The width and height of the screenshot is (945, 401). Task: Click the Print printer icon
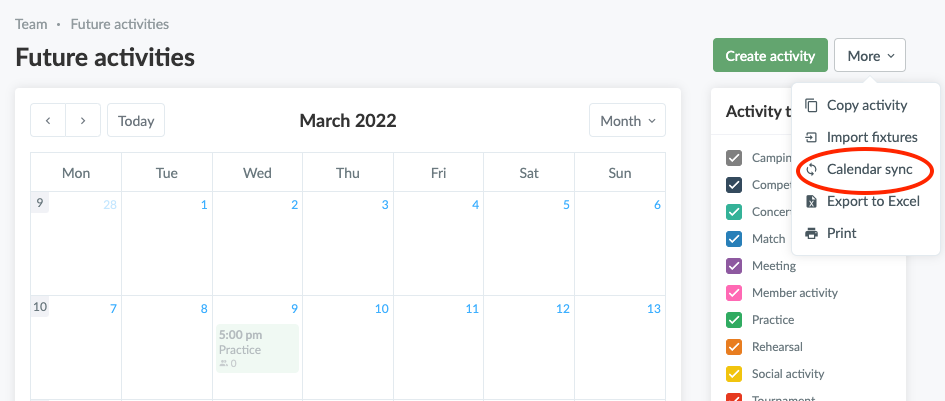tap(812, 233)
